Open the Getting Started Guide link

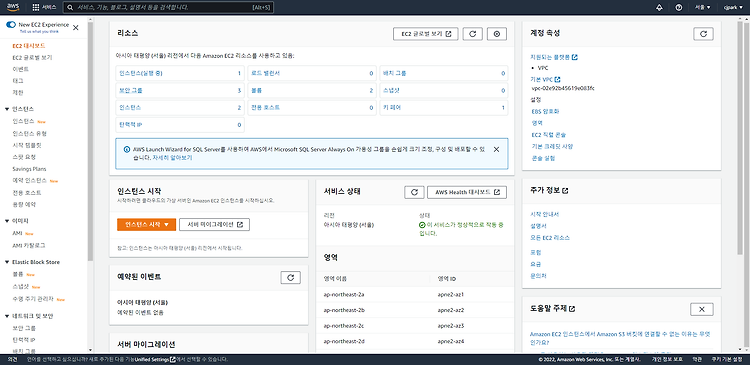pos(544,214)
